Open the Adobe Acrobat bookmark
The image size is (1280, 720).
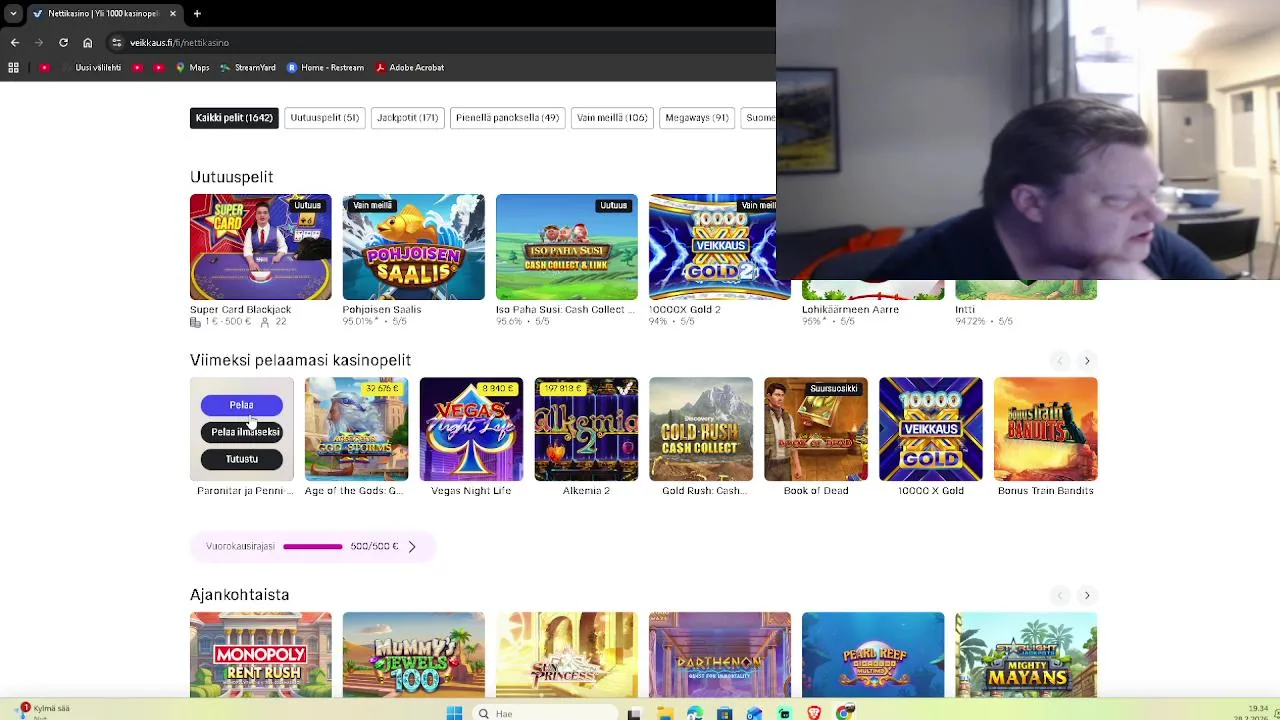tap(410, 67)
